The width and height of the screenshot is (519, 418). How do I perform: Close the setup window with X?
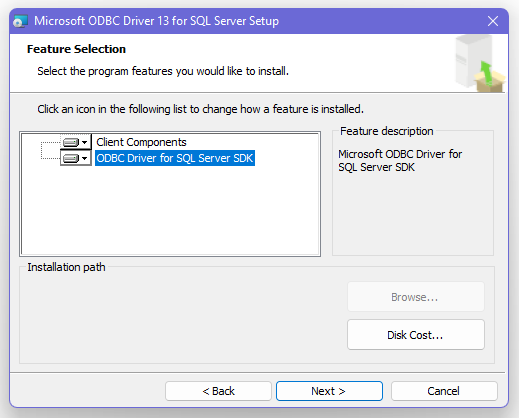coord(493,21)
